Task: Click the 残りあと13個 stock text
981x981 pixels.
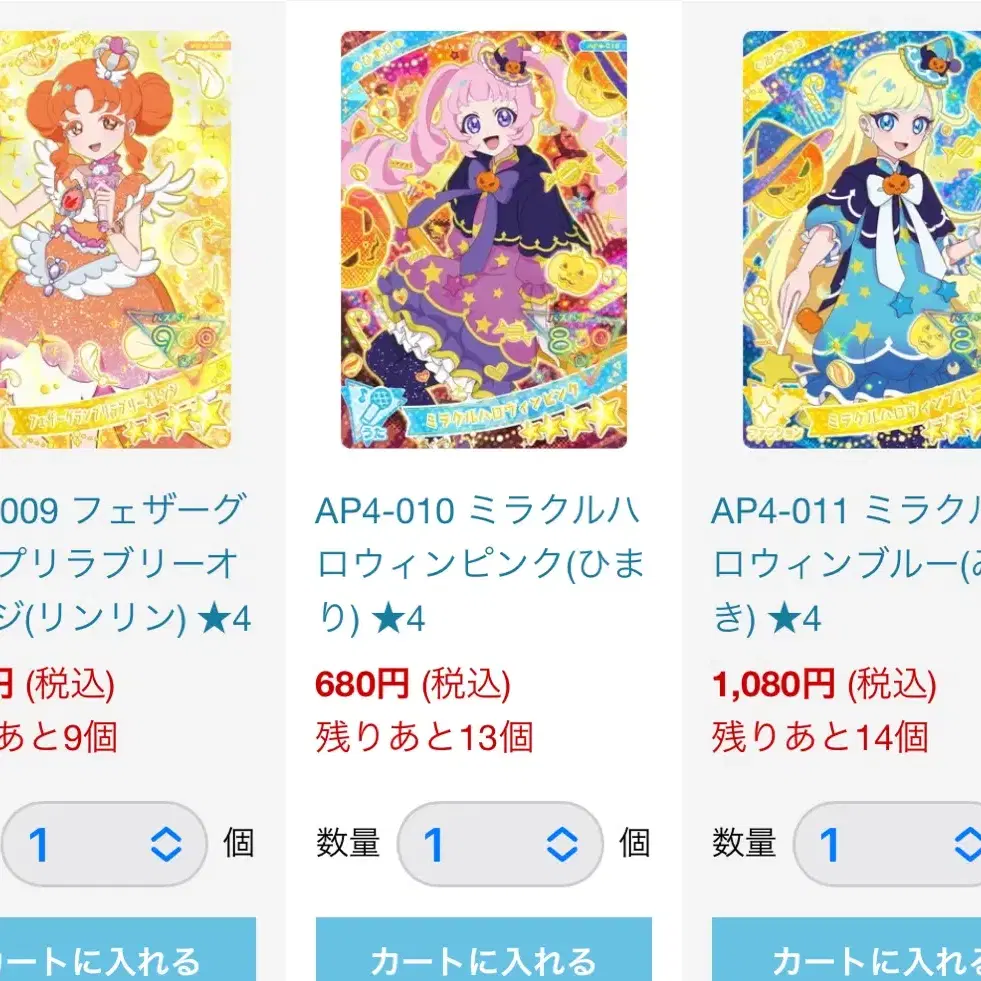Action: 424,736
